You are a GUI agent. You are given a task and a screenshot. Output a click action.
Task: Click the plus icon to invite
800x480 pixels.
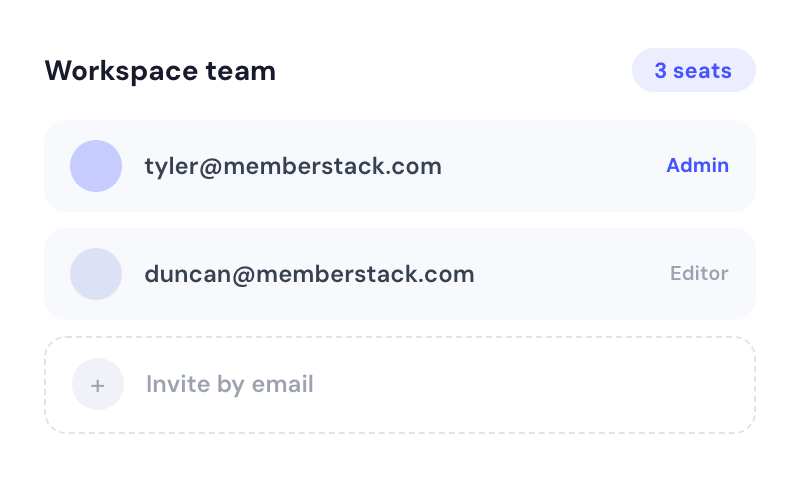(97, 384)
